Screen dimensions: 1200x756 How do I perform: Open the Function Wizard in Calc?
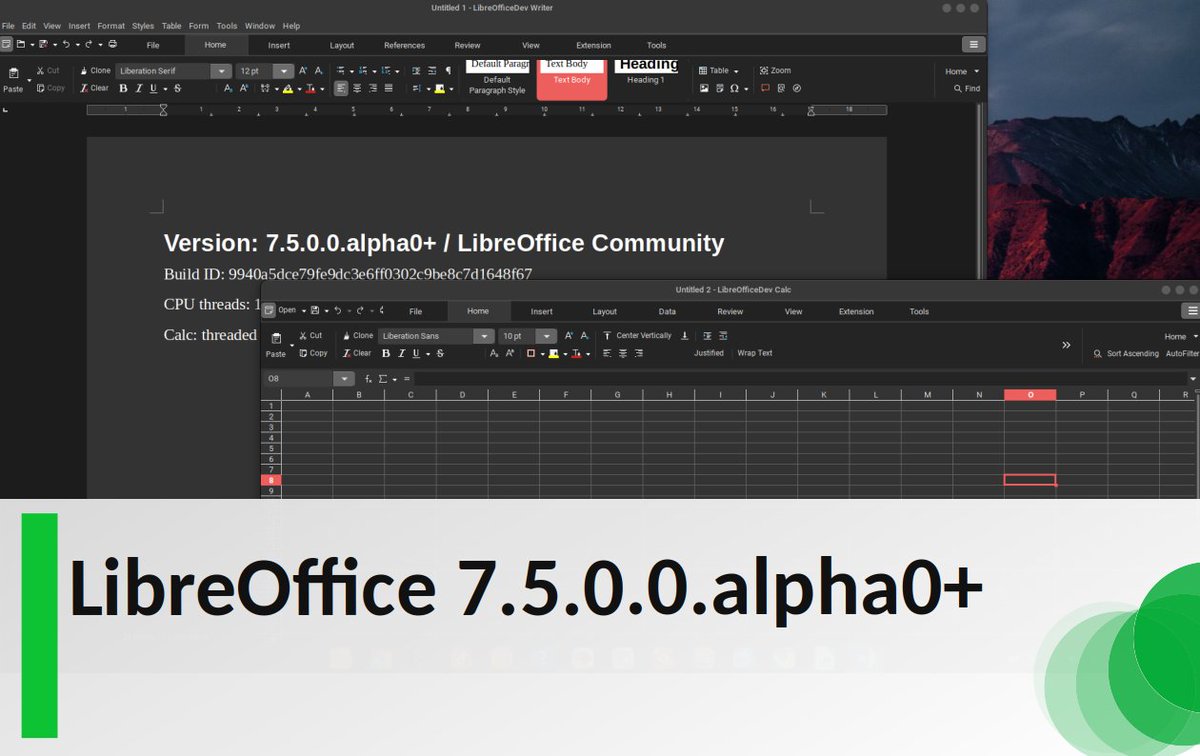pos(368,378)
